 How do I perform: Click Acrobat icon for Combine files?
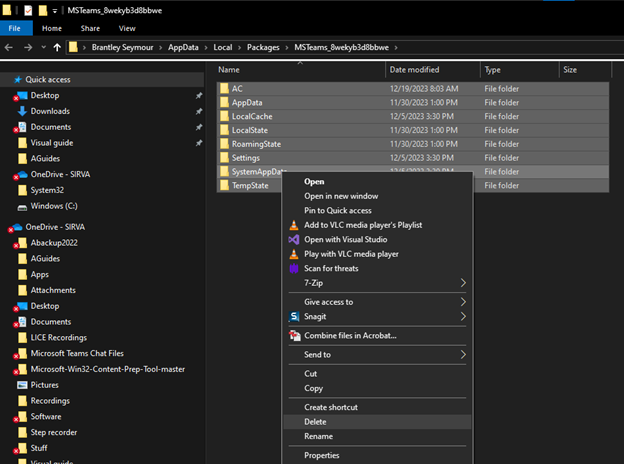(294, 335)
